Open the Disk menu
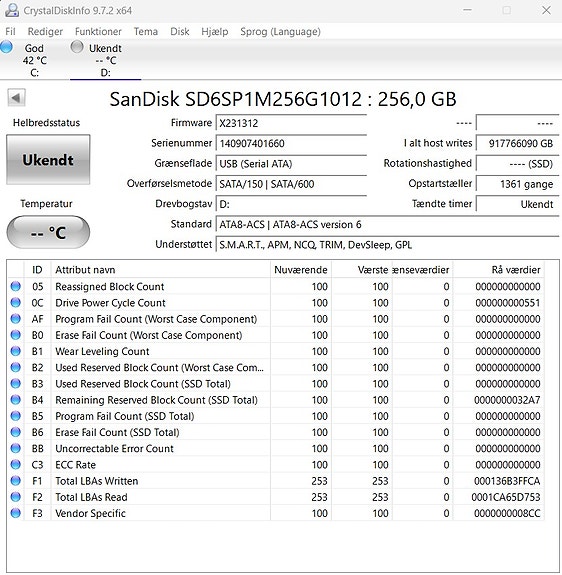The width and height of the screenshot is (562, 575). [180, 32]
